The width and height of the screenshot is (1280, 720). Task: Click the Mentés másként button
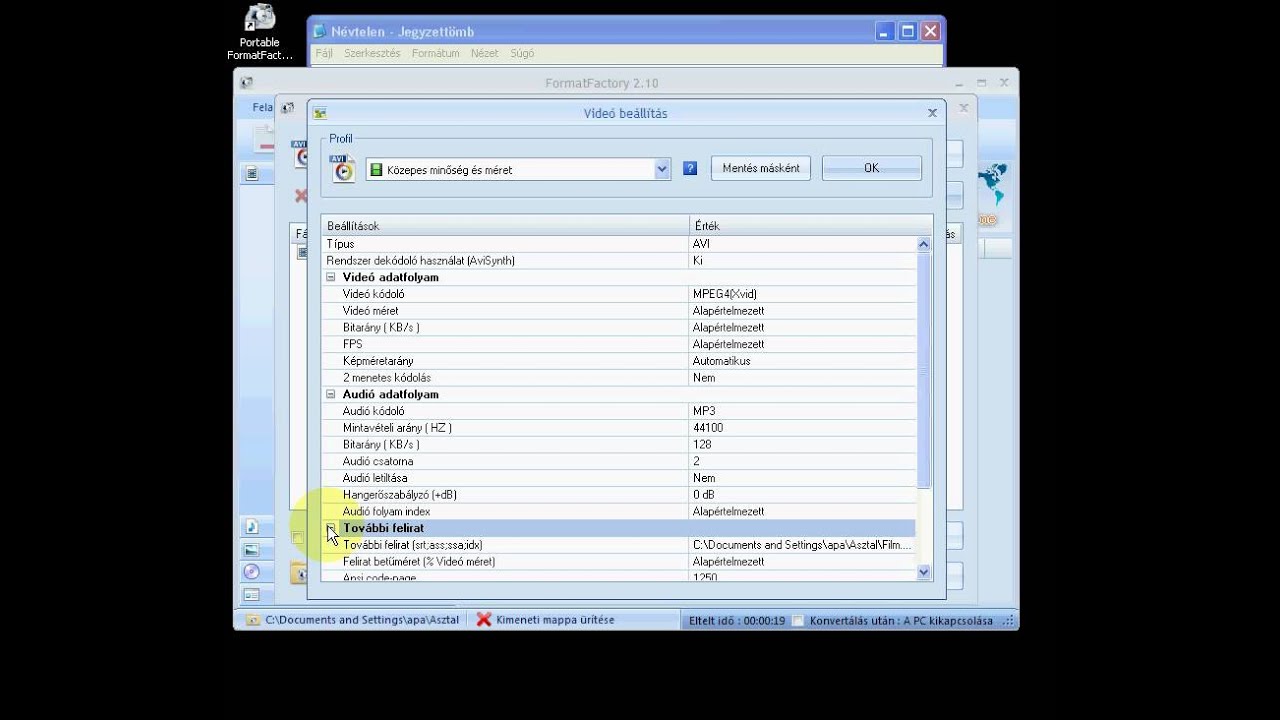(x=761, y=168)
